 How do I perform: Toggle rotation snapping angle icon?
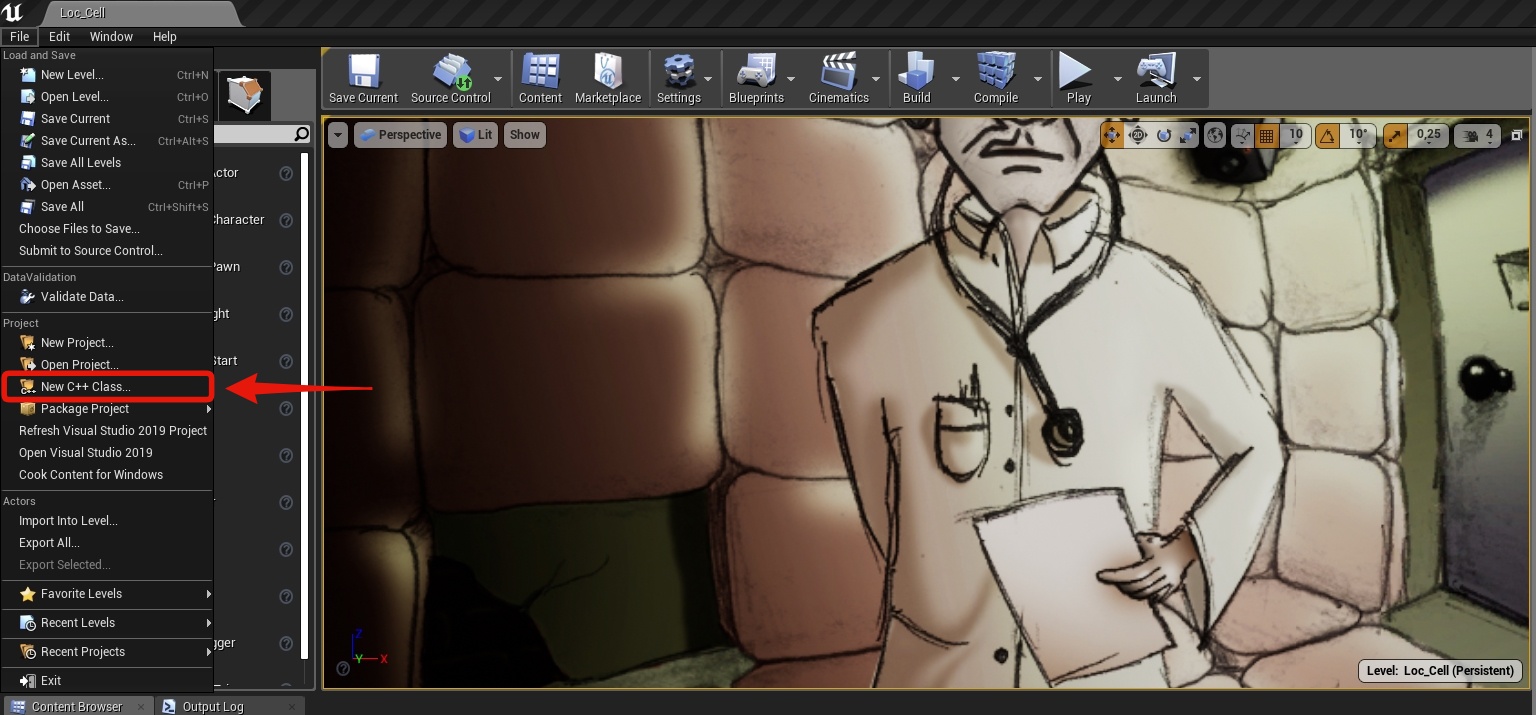click(x=1327, y=135)
